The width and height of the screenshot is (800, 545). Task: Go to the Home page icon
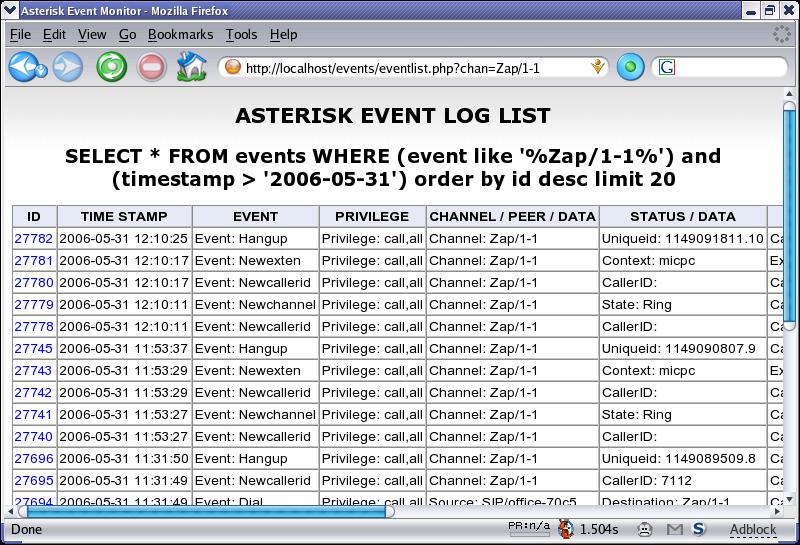[190, 68]
